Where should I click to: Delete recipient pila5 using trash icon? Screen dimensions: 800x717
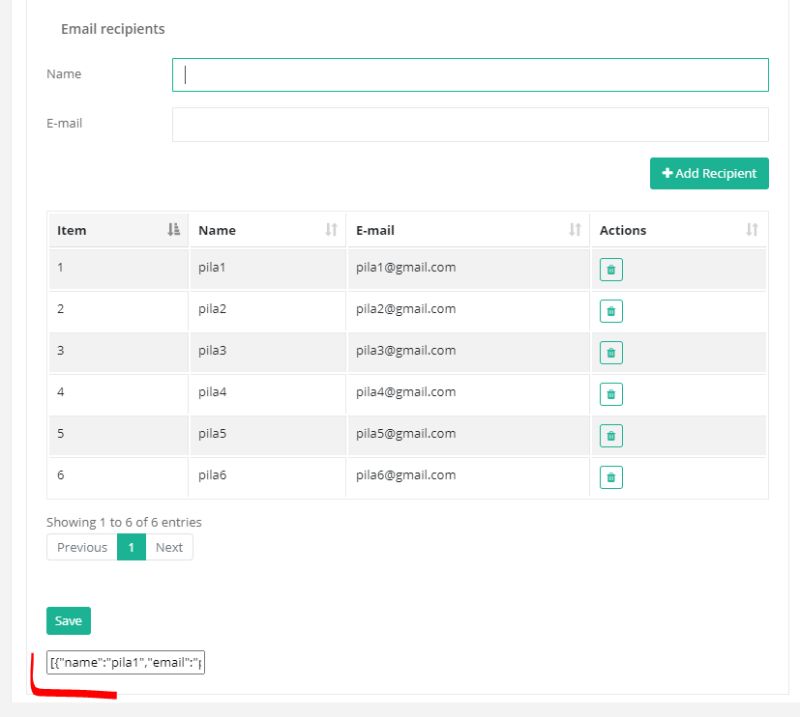(610, 435)
